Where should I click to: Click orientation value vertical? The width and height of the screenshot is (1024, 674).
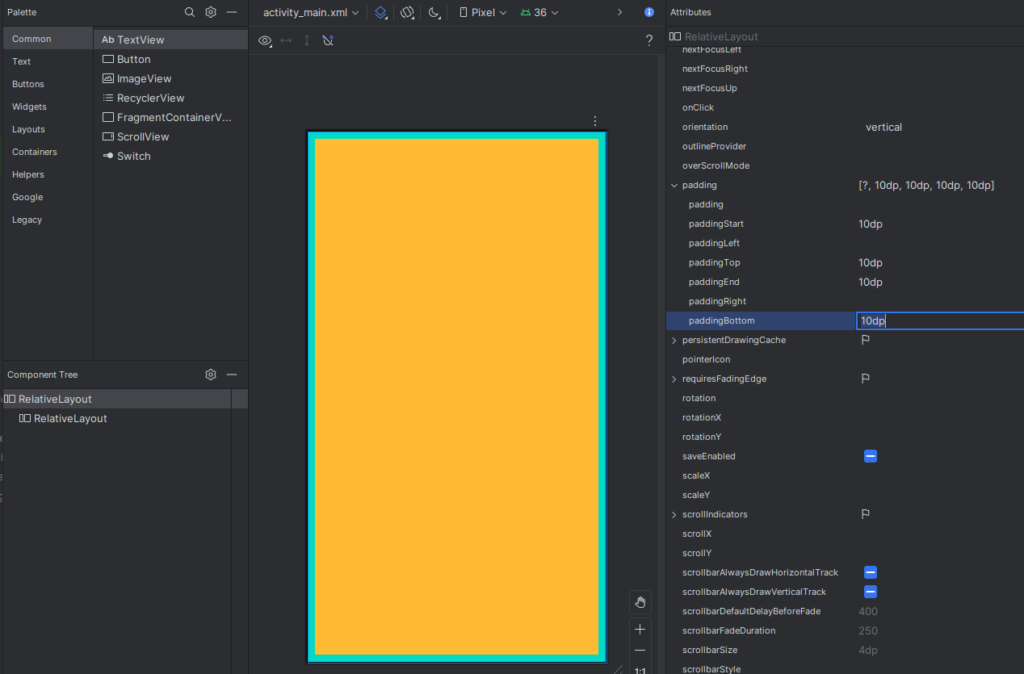tap(884, 127)
